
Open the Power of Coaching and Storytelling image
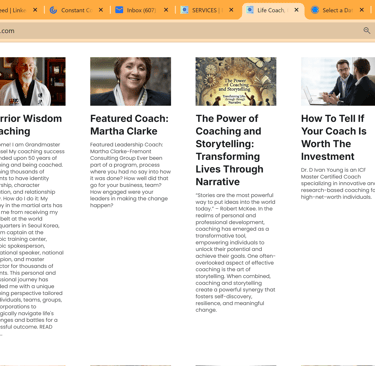236,81
